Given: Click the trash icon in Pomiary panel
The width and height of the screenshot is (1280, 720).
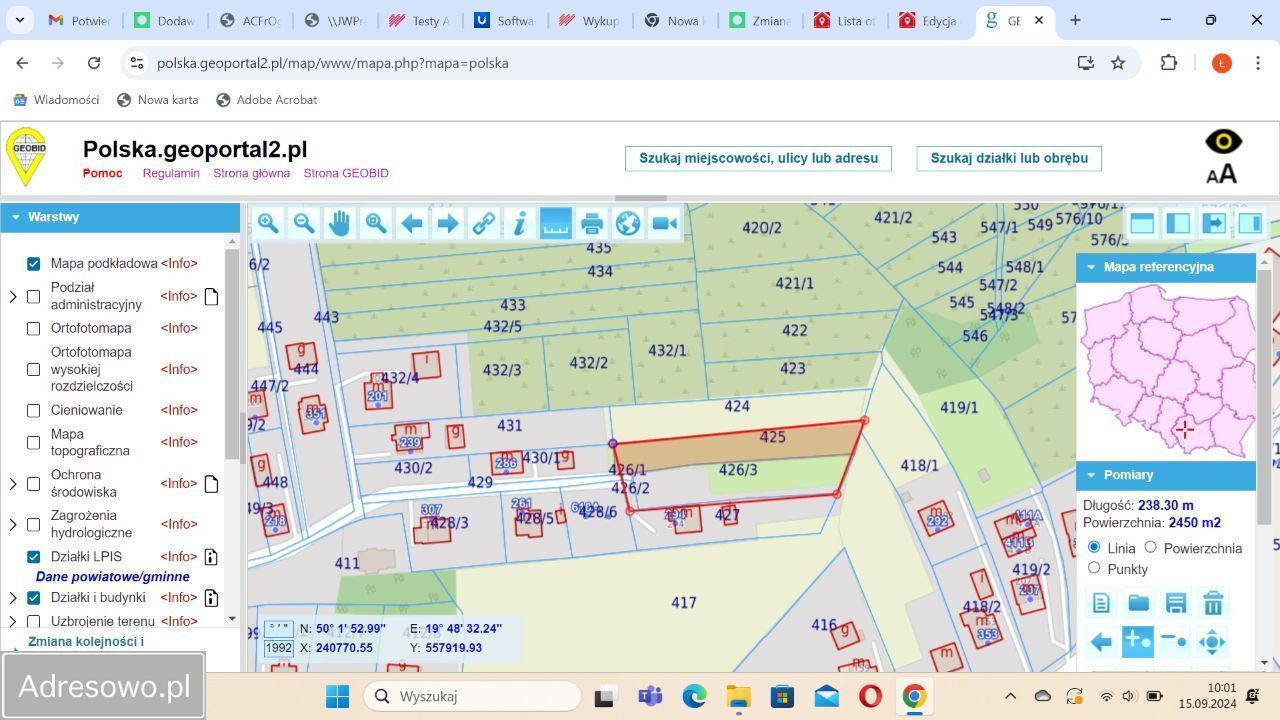Looking at the screenshot, I should (x=1213, y=603).
